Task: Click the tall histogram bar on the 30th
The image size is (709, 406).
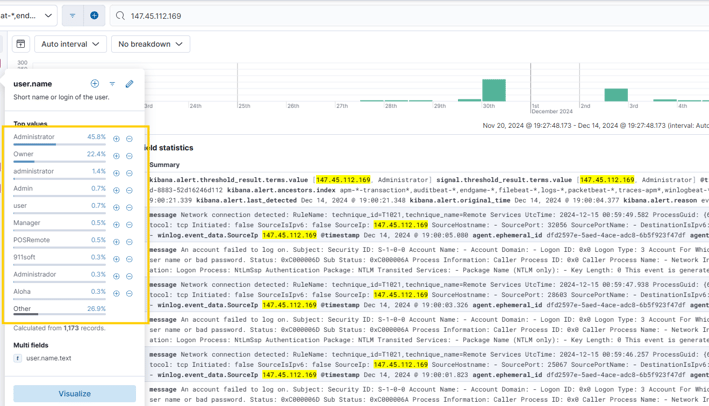Action: tap(494, 90)
